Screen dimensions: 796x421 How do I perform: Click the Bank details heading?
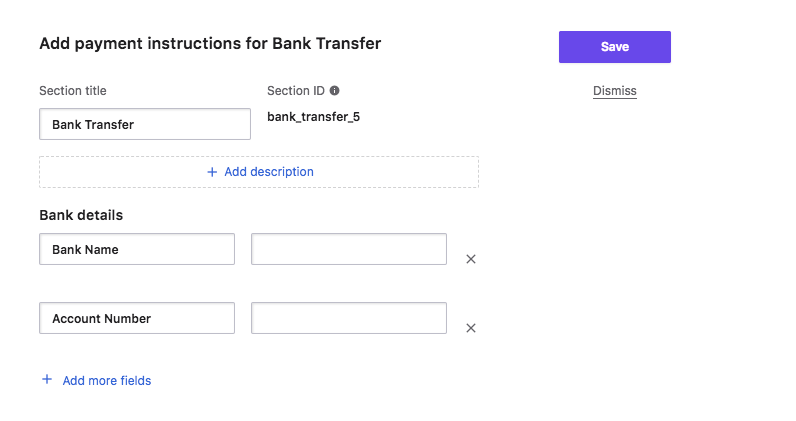point(81,215)
